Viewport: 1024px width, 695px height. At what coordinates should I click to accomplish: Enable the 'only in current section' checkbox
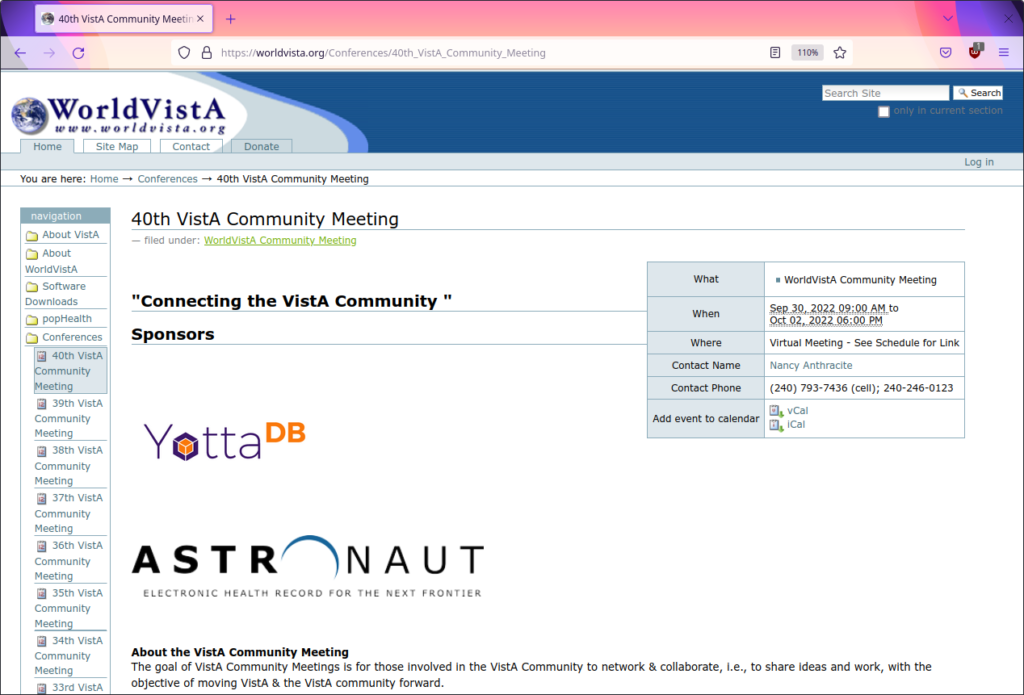click(x=883, y=111)
